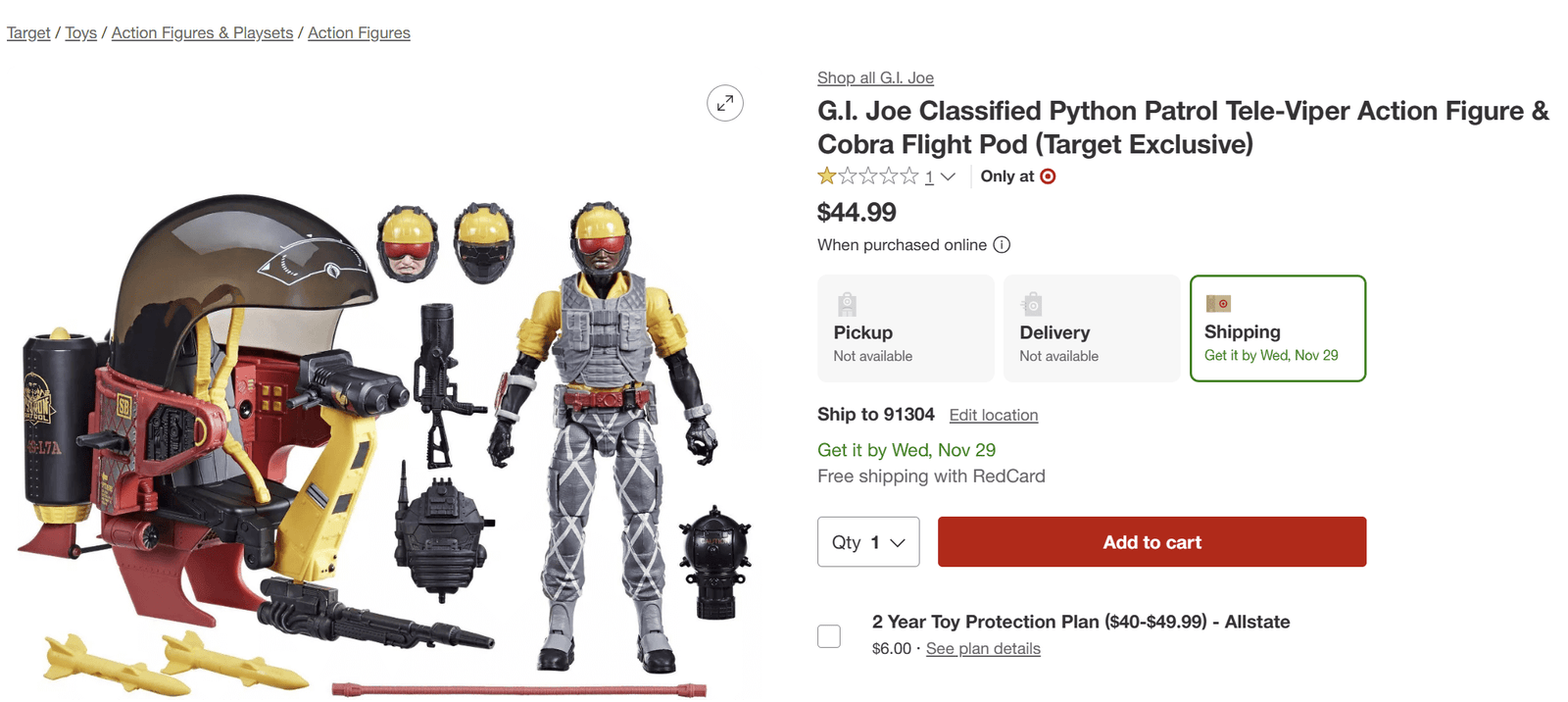This screenshot has width=1568, height=702.
Task: Select the Delivery fulfillment option
Action: tap(1091, 329)
